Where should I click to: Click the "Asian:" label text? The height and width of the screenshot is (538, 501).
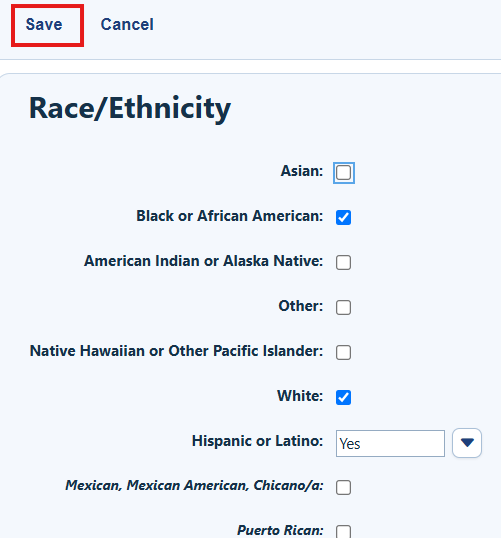302,171
